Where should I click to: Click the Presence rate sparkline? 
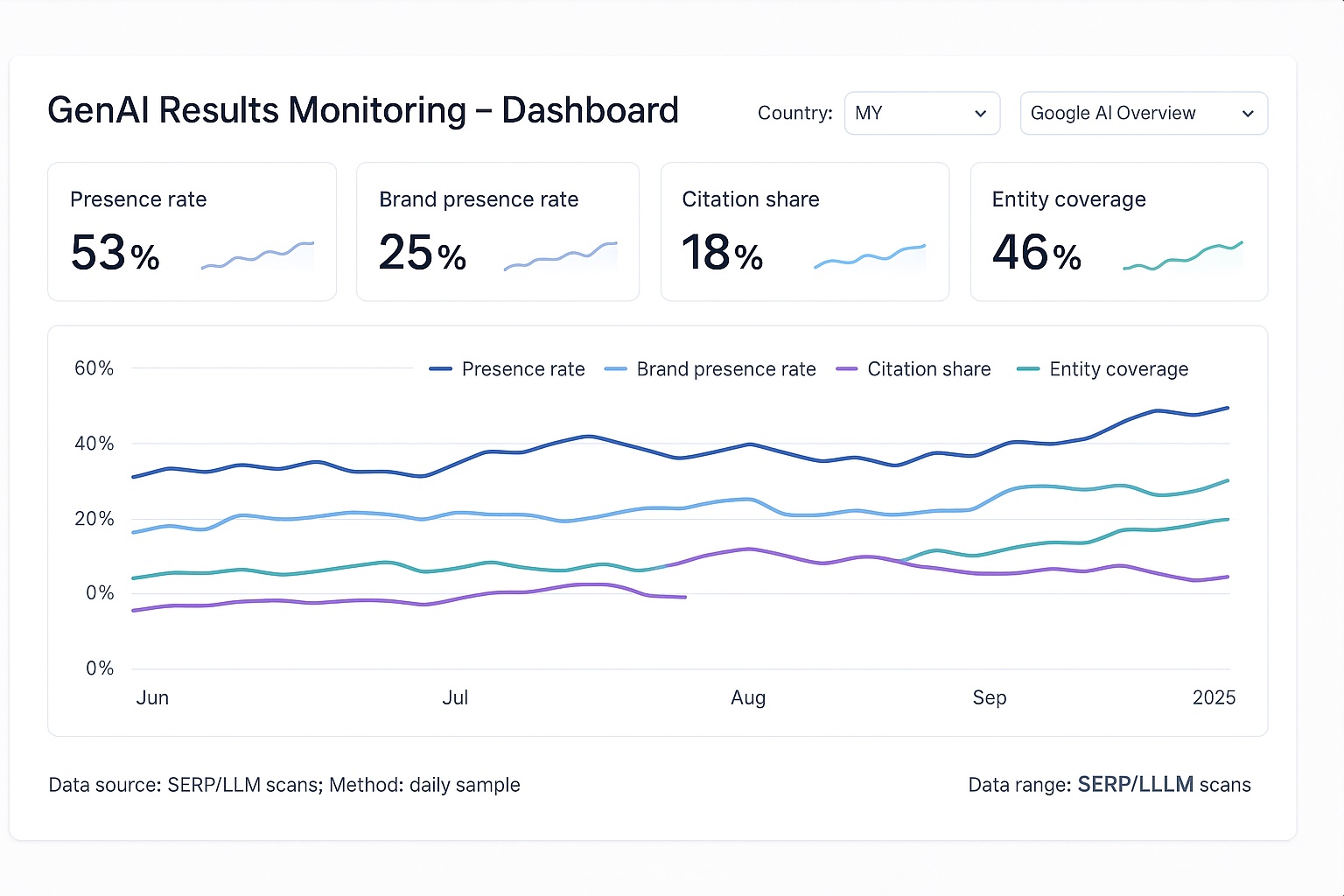point(257,254)
